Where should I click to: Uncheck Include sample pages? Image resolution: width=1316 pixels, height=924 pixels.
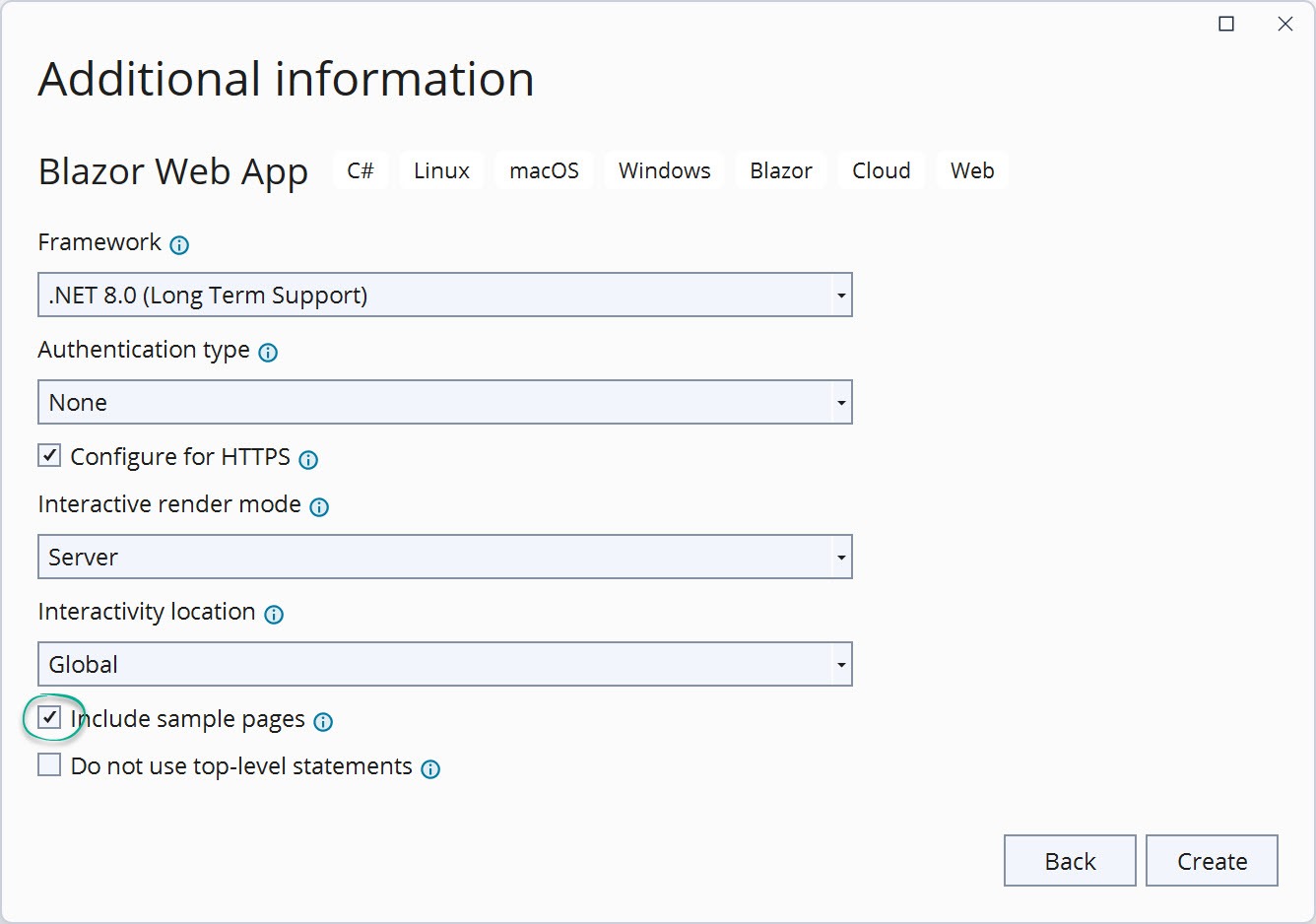click(x=48, y=718)
